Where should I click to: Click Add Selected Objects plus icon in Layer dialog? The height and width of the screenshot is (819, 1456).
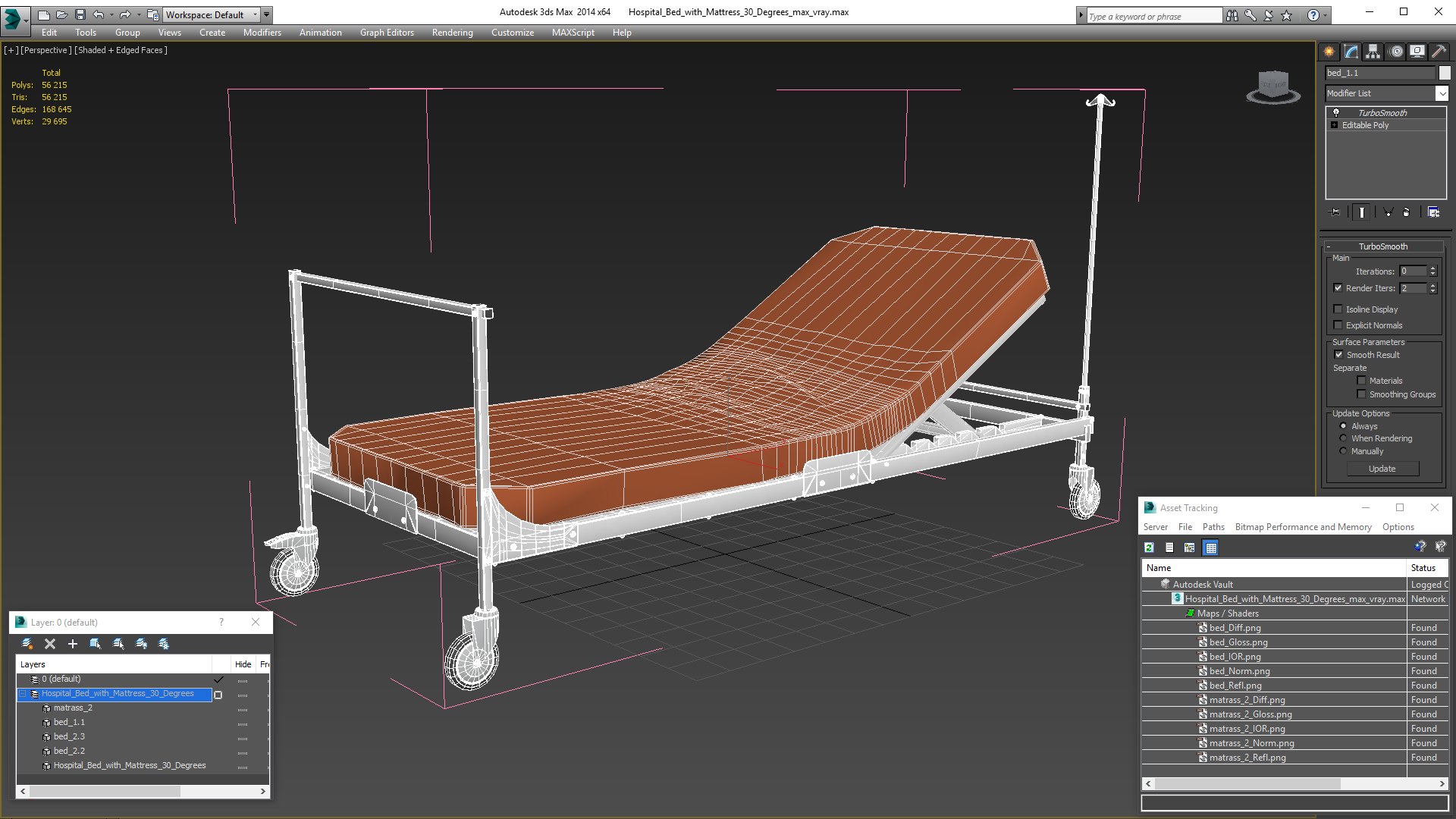coord(73,644)
